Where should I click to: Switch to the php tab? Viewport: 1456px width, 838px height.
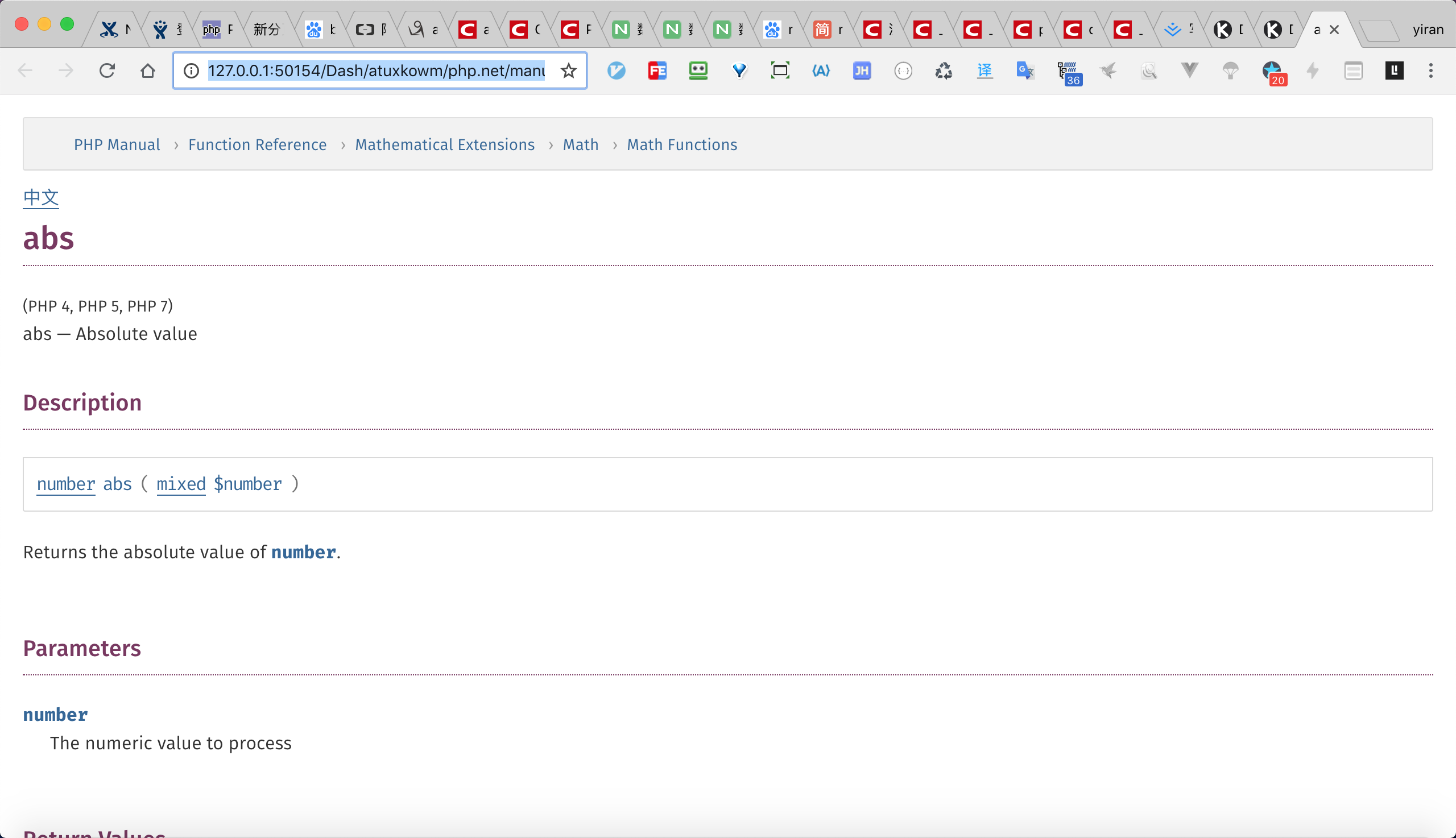(x=218, y=30)
